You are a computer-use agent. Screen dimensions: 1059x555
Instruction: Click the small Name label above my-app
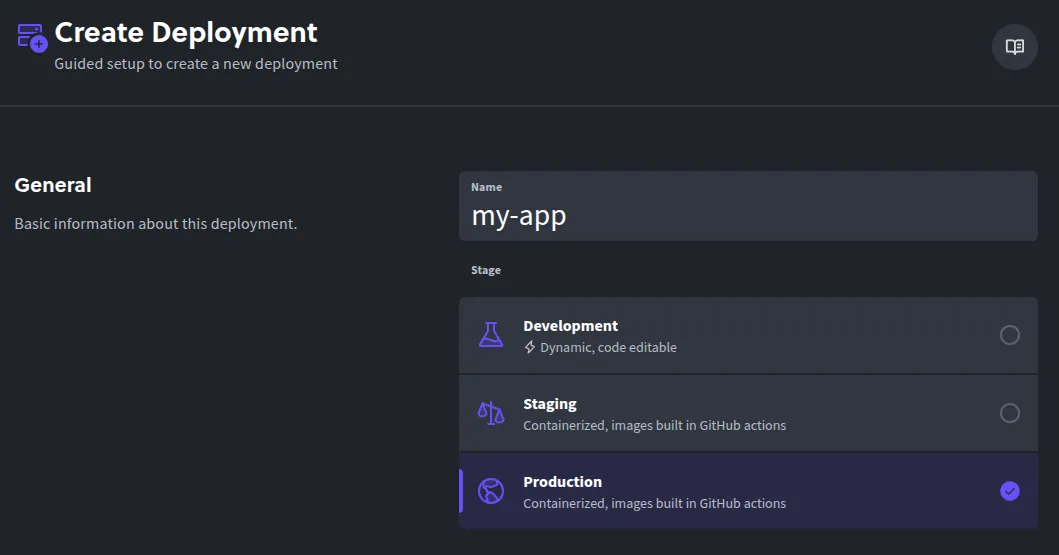[486, 187]
